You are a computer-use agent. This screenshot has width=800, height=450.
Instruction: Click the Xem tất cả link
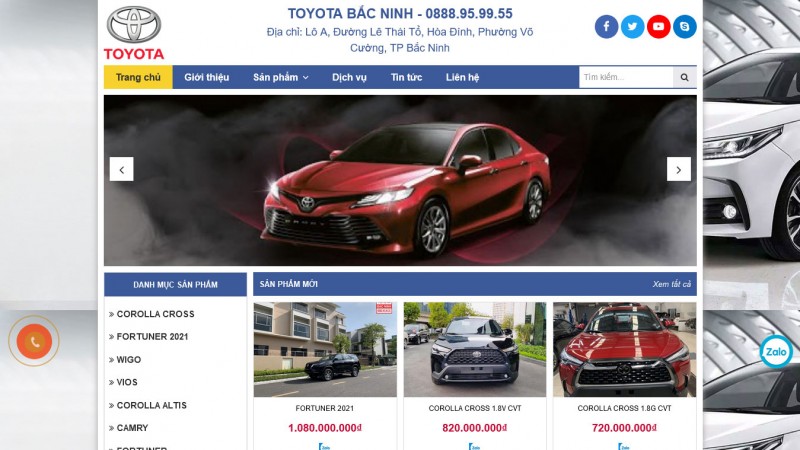click(671, 284)
